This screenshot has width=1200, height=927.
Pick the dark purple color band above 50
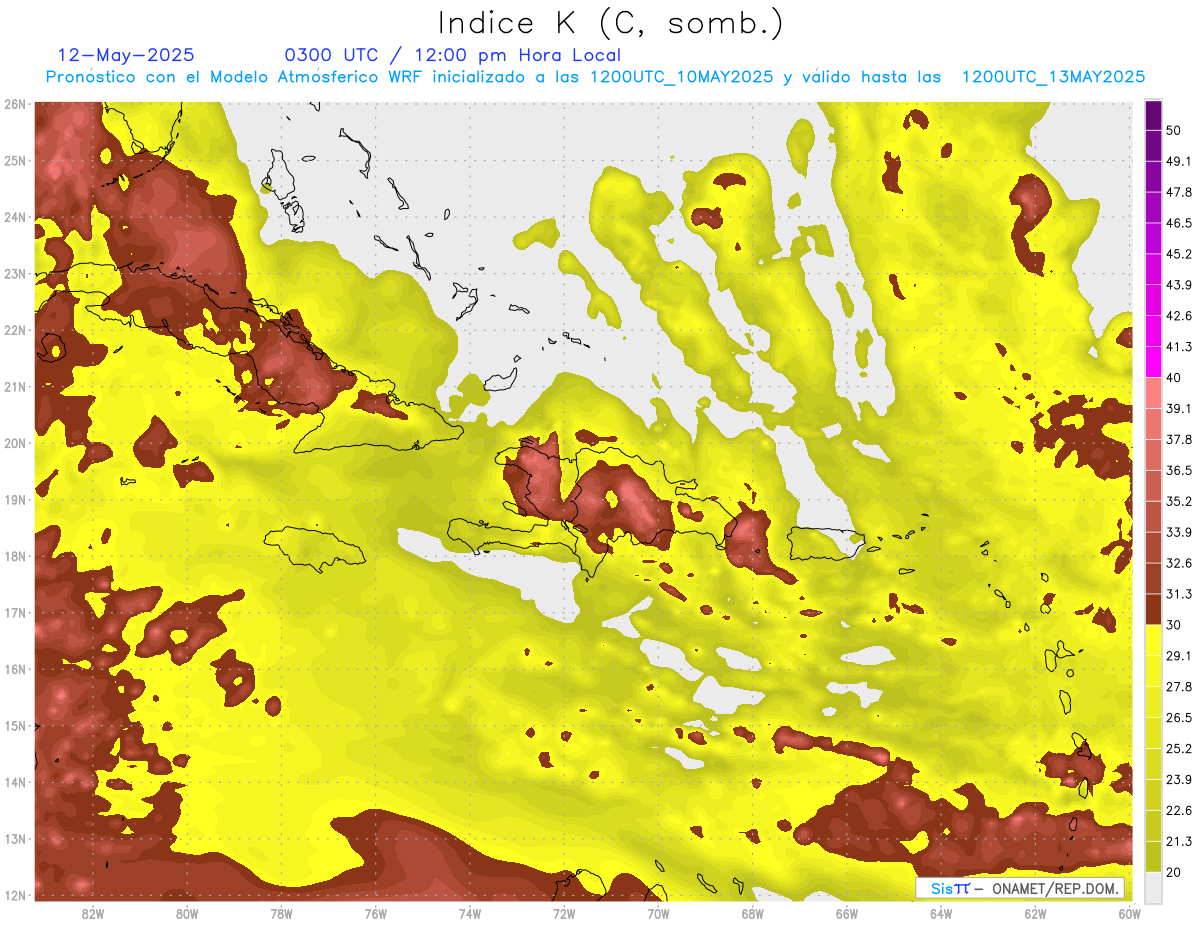(x=1153, y=116)
